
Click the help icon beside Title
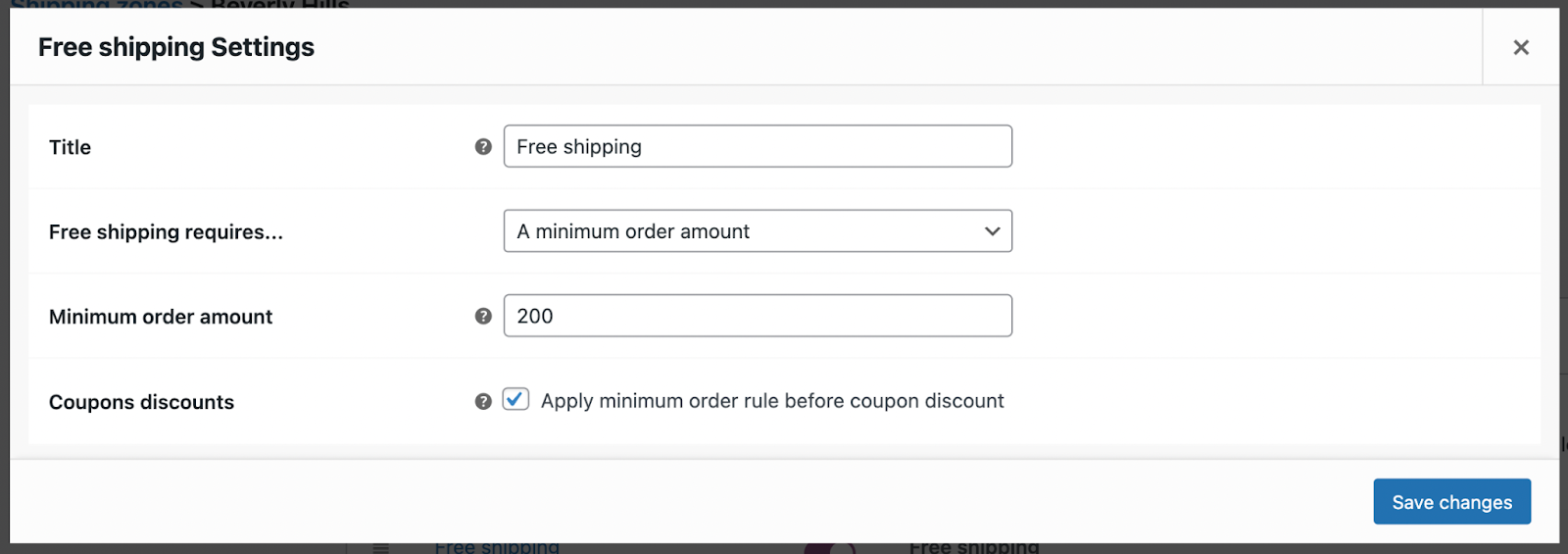[x=483, y=147]
